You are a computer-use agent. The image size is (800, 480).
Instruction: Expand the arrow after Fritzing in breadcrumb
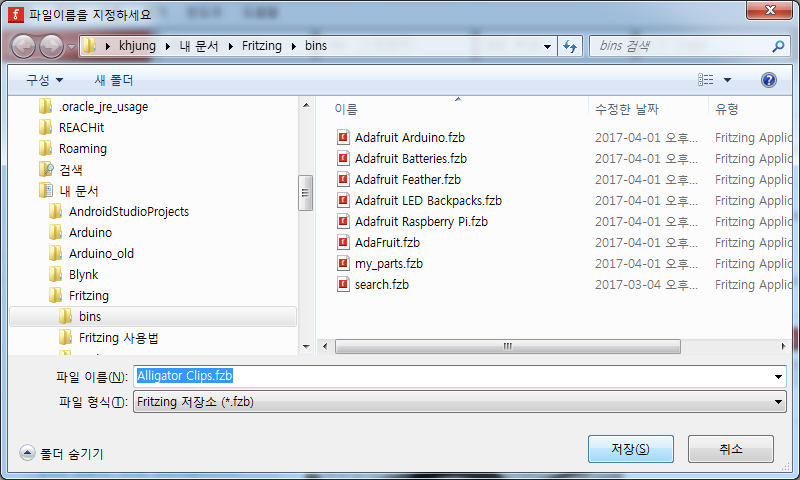click(294, 46)
